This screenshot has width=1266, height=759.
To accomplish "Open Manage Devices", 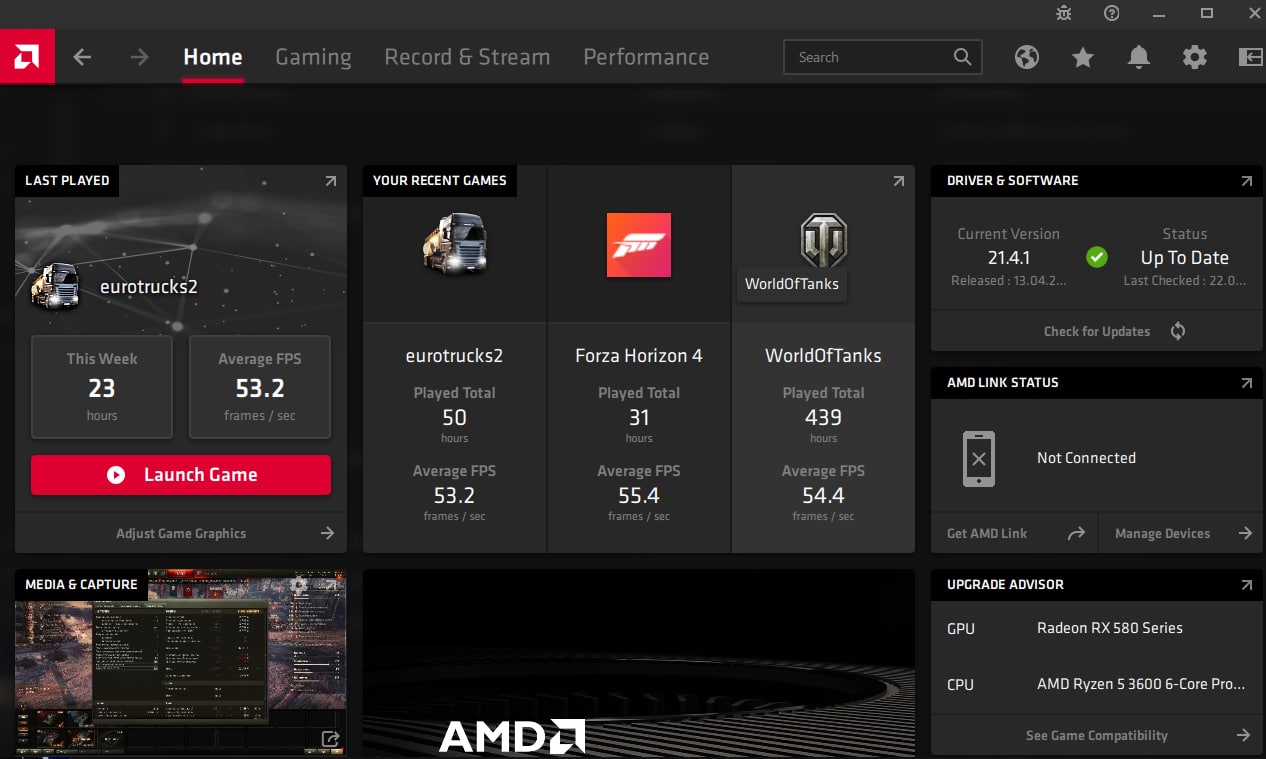I will pos(1162,534).
